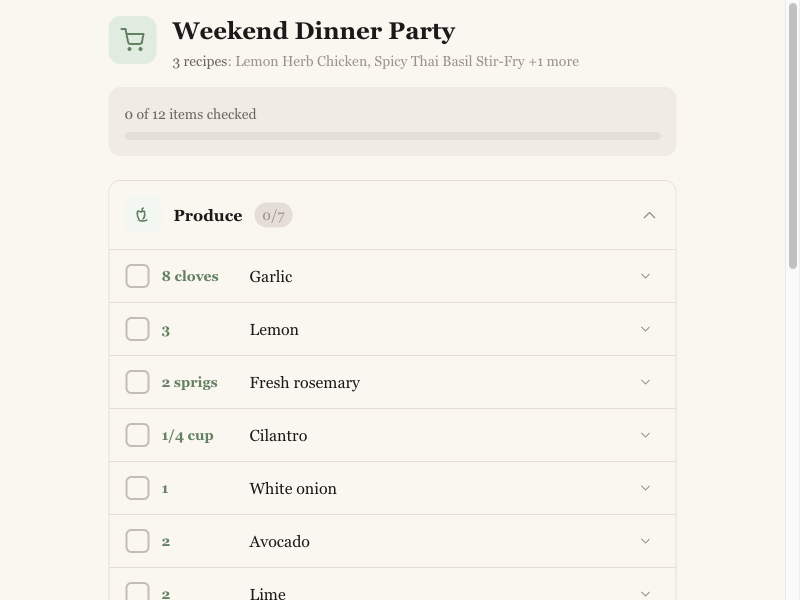This screenshot has width=800, height=600.
Task: Click the 0/7 count badge next to Produce
Action: pos(273,214)
